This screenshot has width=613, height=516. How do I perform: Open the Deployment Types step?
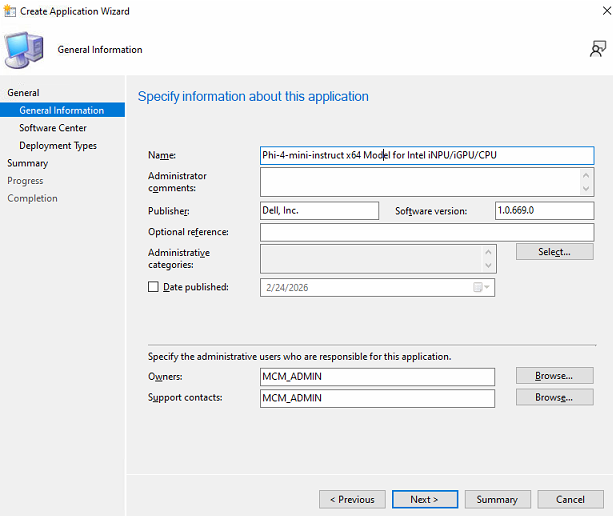point(58,145)
